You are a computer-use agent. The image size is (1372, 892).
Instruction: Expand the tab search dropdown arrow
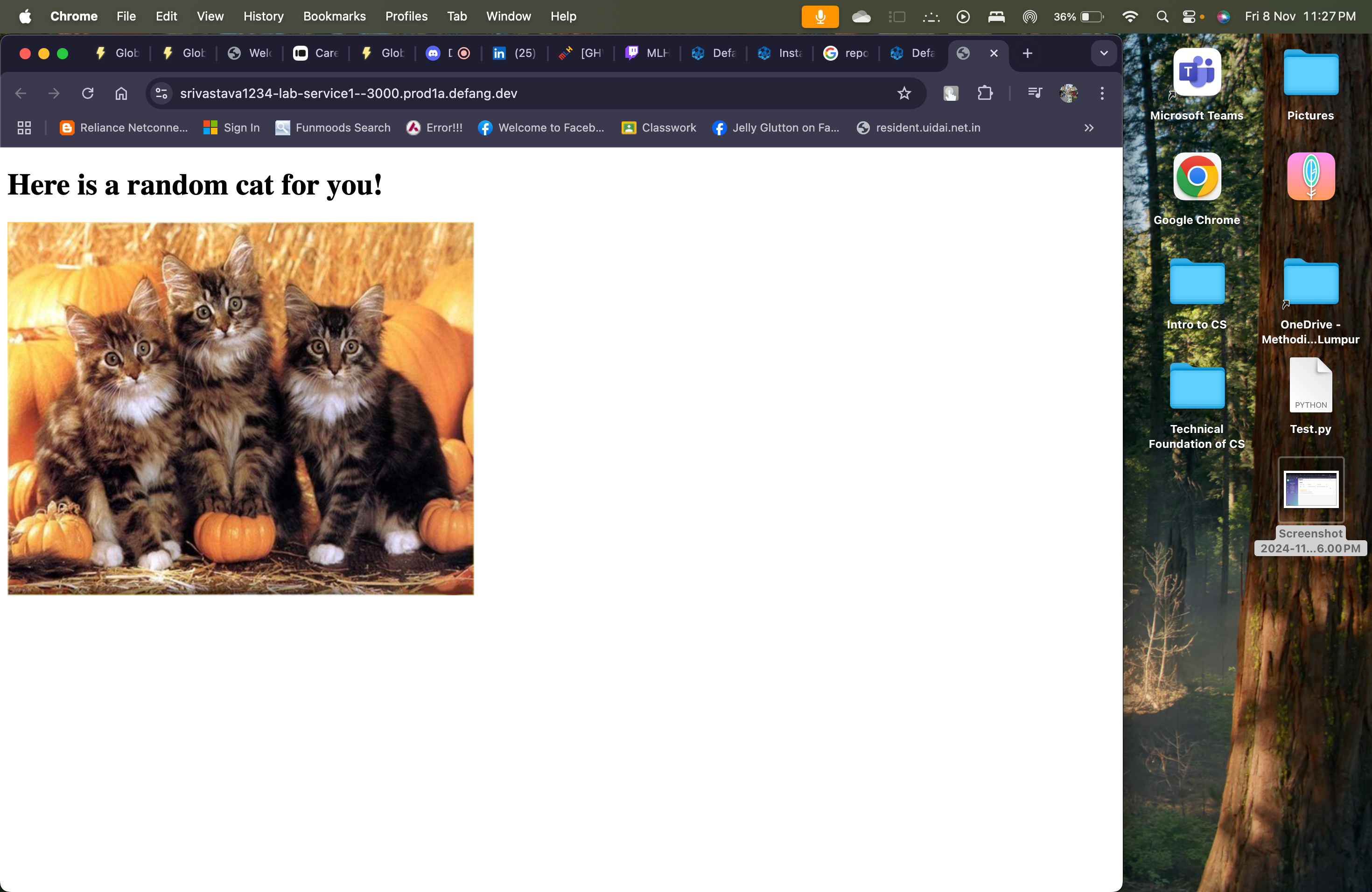pyautogui.click(x=1103, y=54)
